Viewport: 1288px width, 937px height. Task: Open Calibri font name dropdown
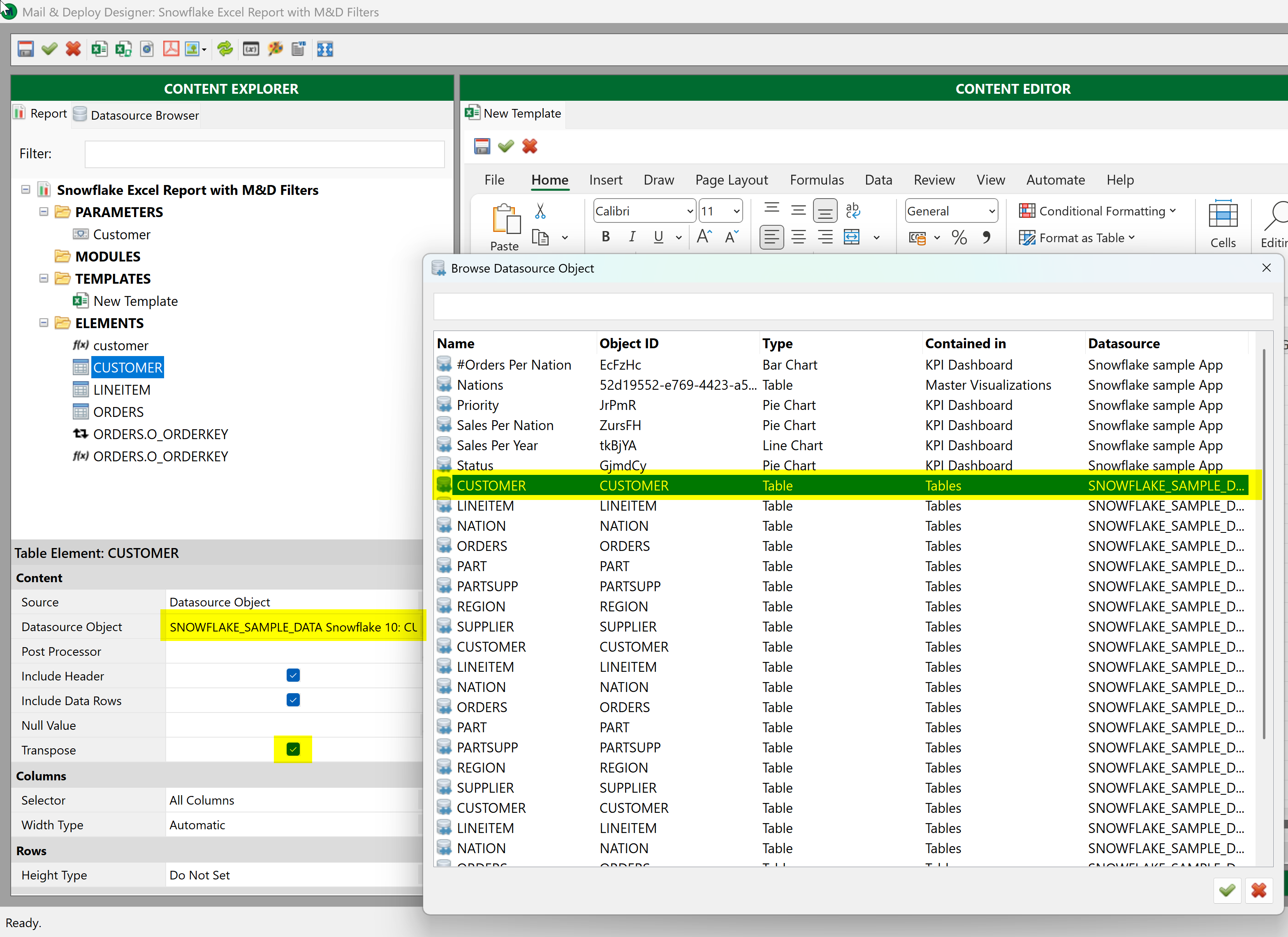(x=690, y=211)
